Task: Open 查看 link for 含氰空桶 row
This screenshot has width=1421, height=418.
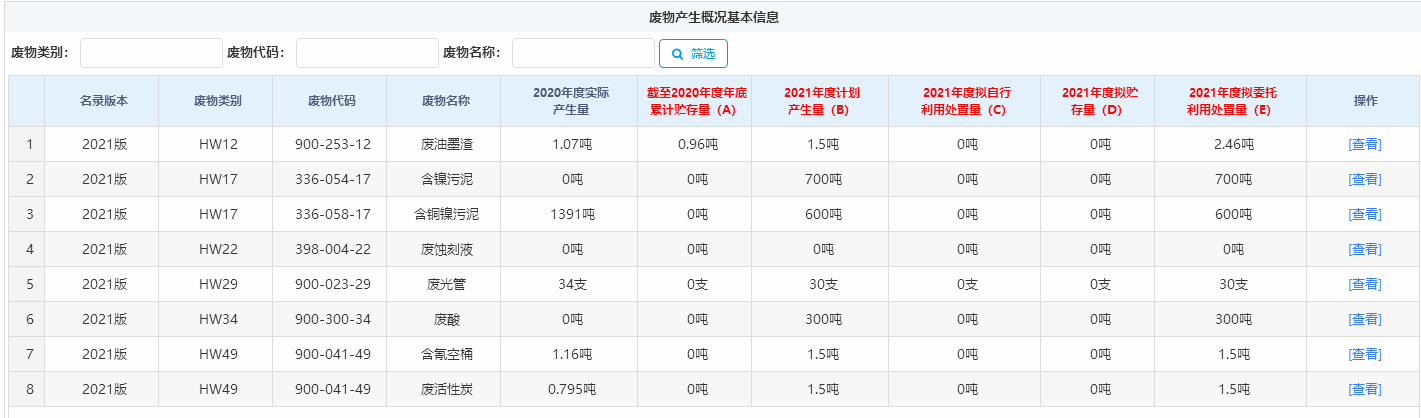Action: 1365,354
